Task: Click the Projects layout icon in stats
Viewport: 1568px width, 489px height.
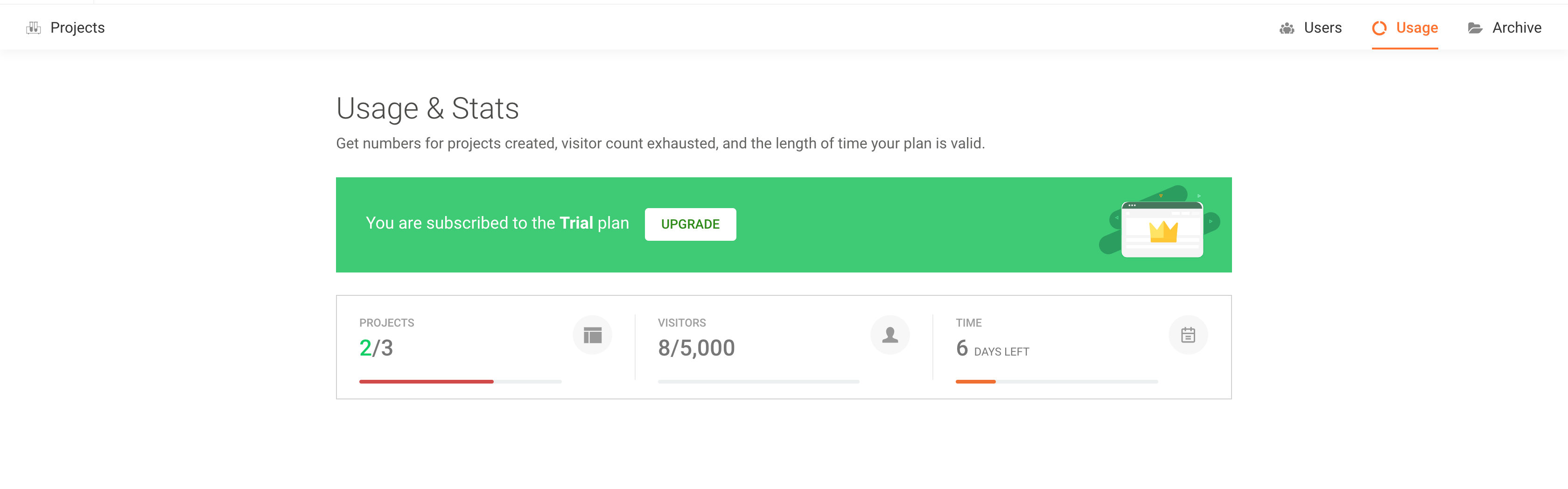Action: (592, 335)
